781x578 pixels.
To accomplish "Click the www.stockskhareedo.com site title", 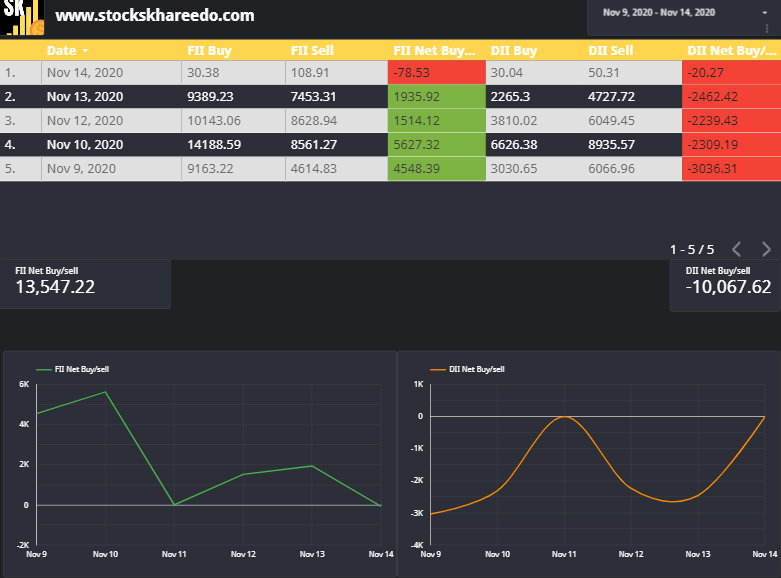I will [x=155, y=15].
